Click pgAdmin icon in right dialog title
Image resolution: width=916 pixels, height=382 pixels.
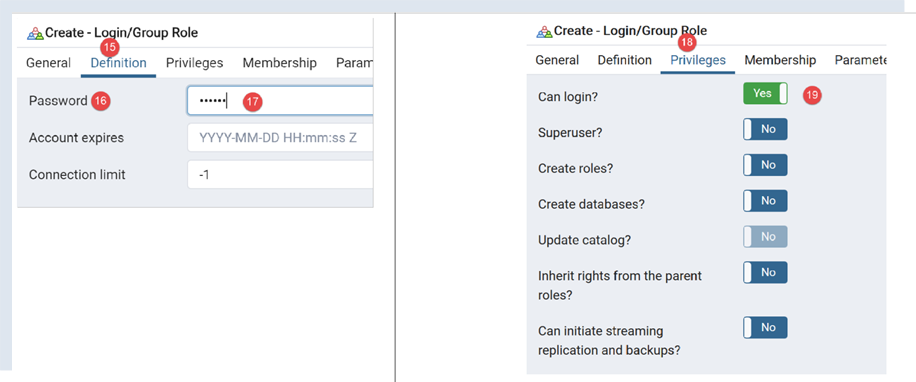tap(544, 31)
